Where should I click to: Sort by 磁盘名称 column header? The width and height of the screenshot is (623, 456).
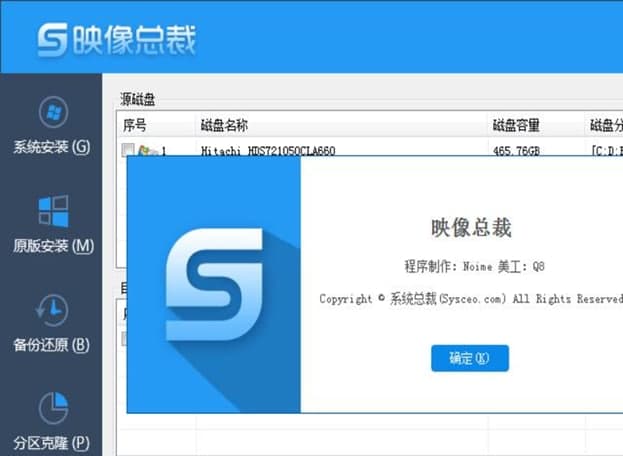tap(224, 126)
